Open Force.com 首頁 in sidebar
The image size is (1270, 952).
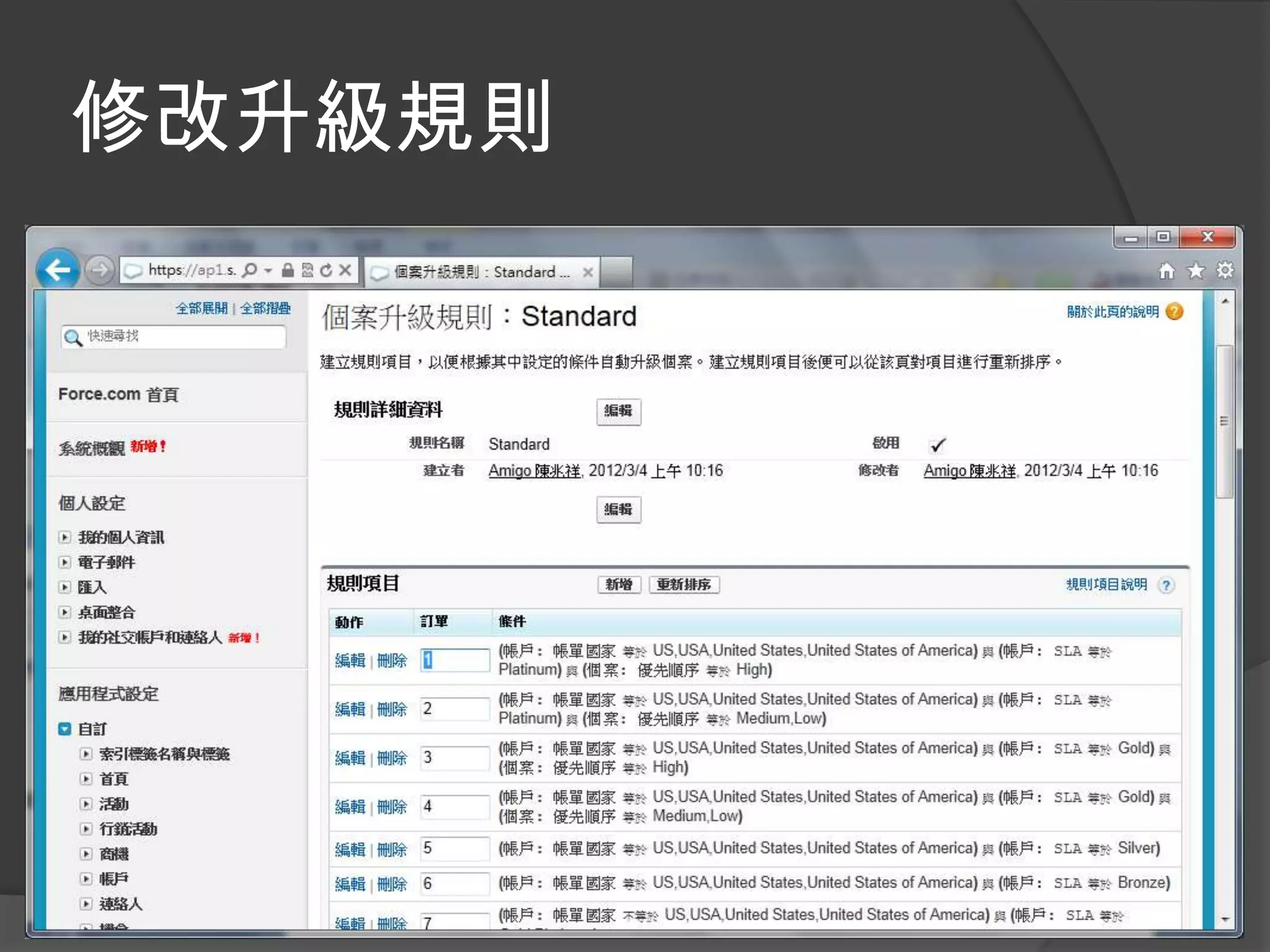click(118, 395)
